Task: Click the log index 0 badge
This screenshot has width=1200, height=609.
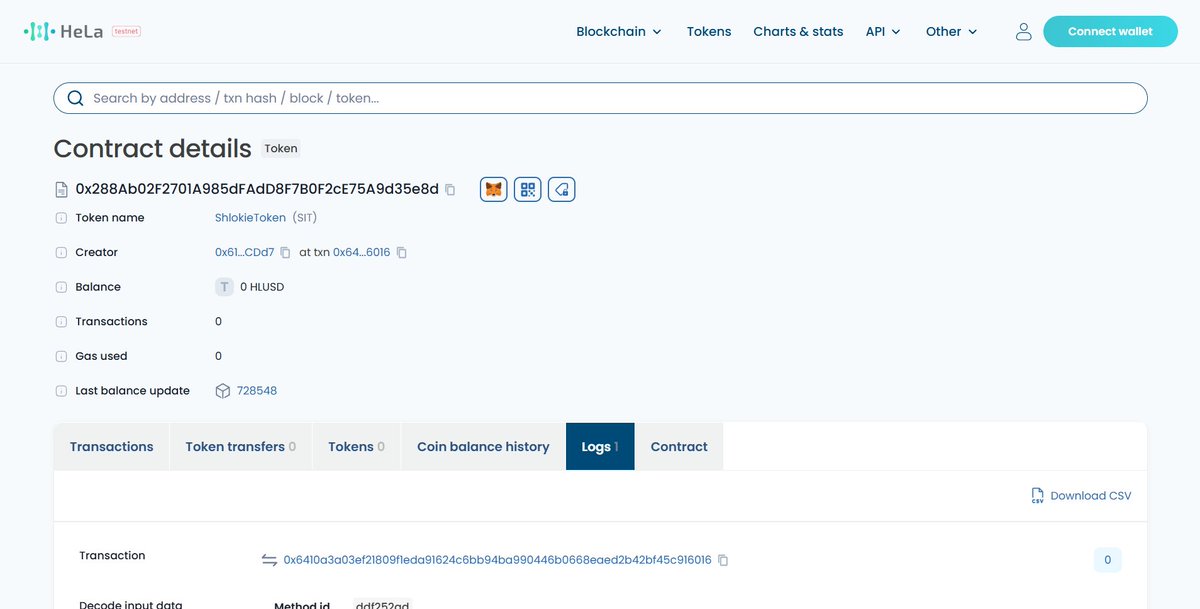Action: 1107,560
